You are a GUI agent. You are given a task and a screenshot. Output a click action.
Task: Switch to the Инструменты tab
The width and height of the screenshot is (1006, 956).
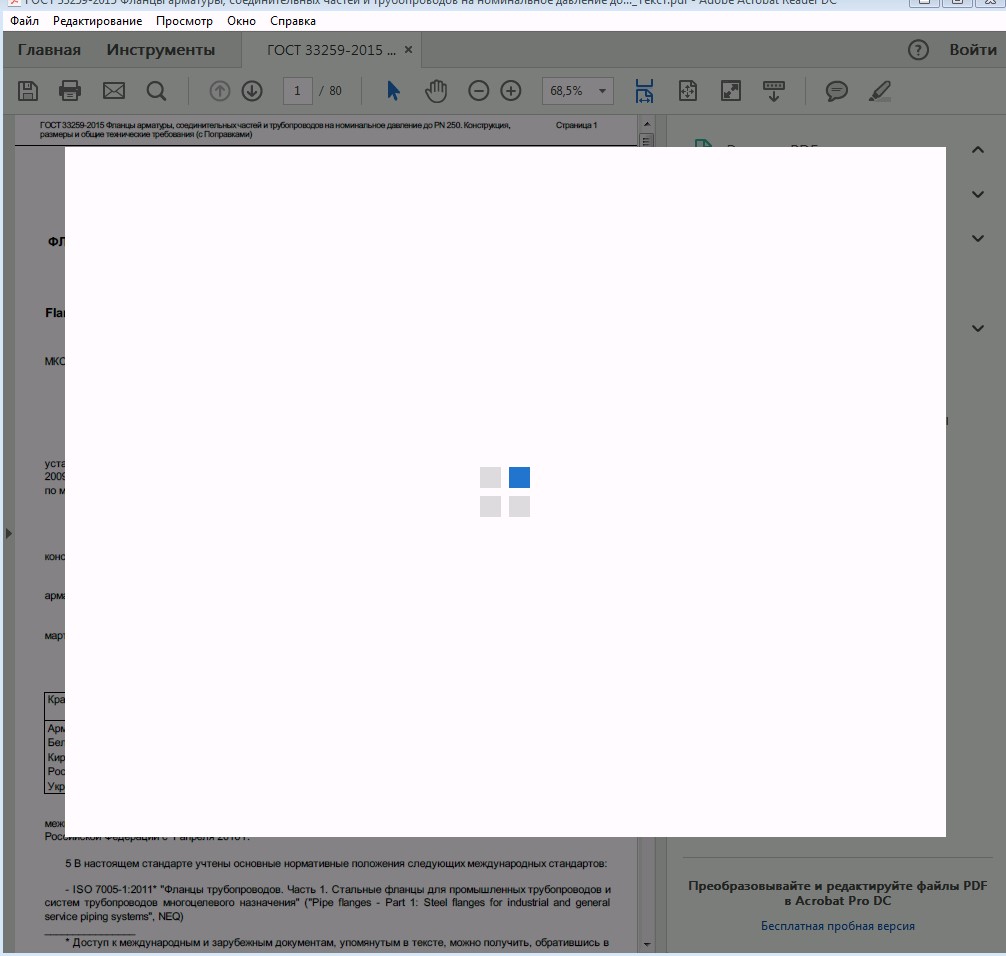tap(160, 50)
